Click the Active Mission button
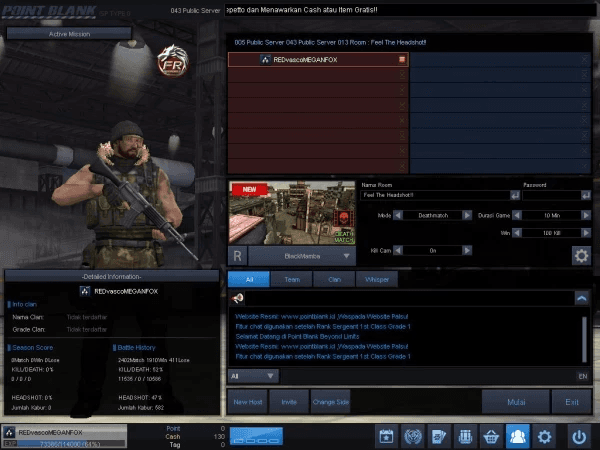 click(69, 34)
